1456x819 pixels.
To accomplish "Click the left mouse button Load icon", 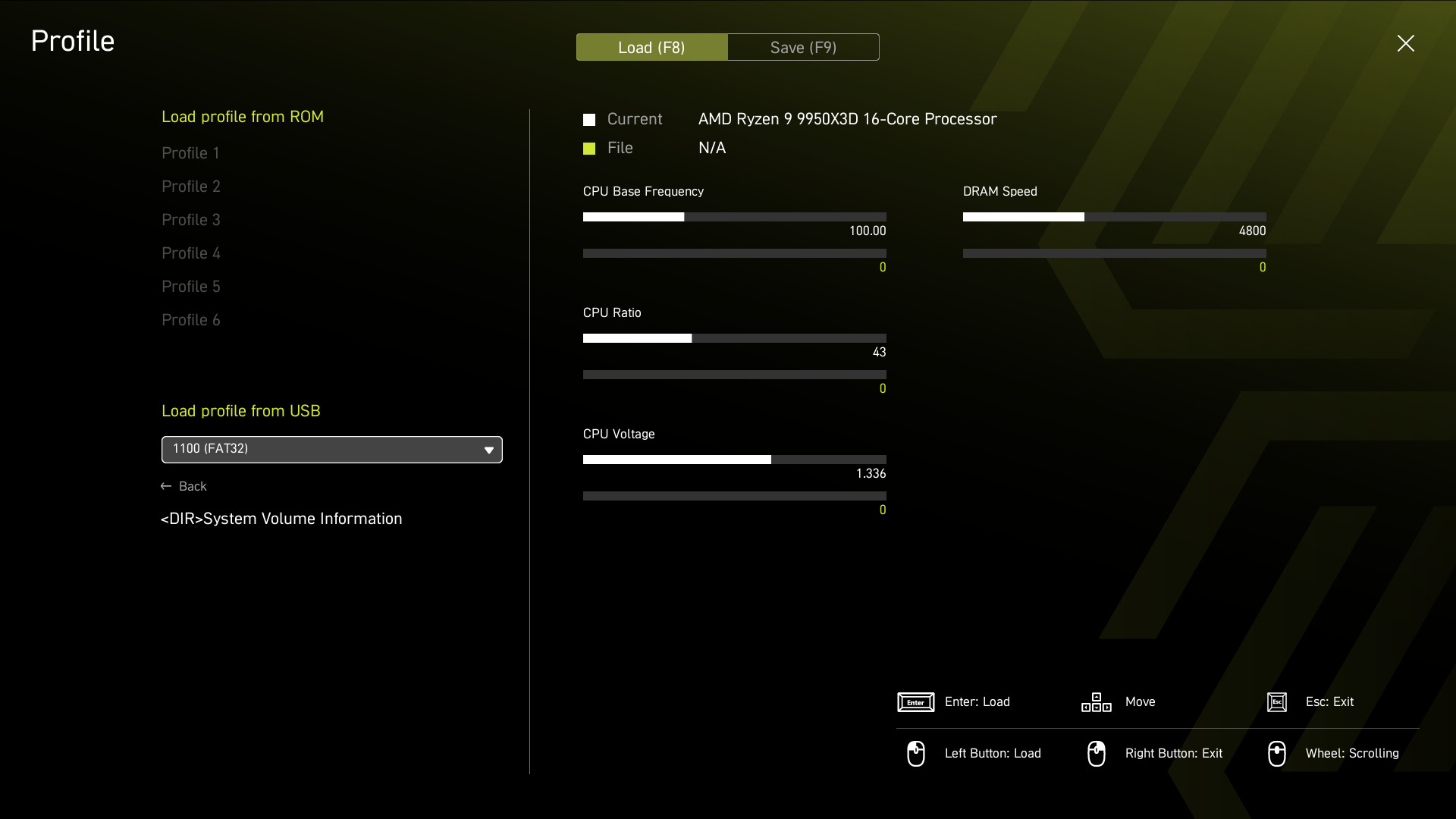I will [x=916, y=754].
